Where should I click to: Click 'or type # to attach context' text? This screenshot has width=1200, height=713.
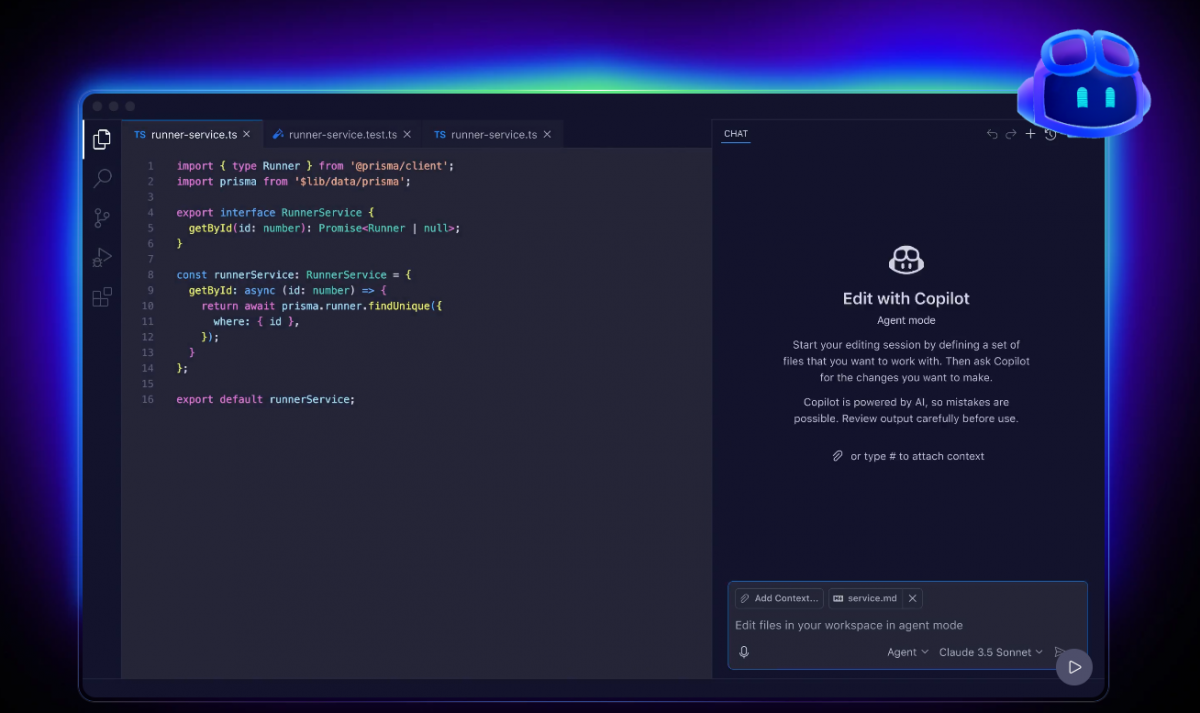(917, 456)
